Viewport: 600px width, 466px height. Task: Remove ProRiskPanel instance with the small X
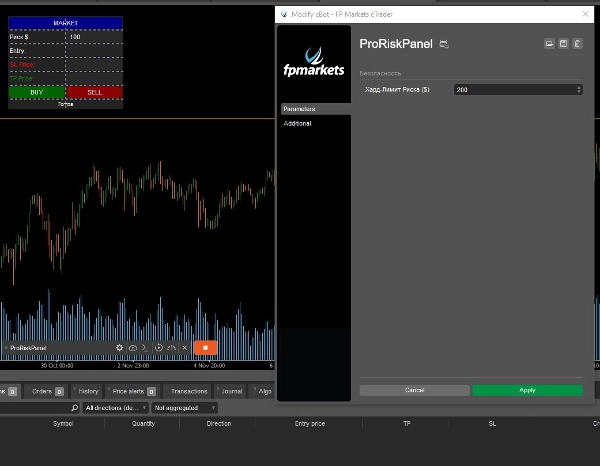click(x=185, y=348)
